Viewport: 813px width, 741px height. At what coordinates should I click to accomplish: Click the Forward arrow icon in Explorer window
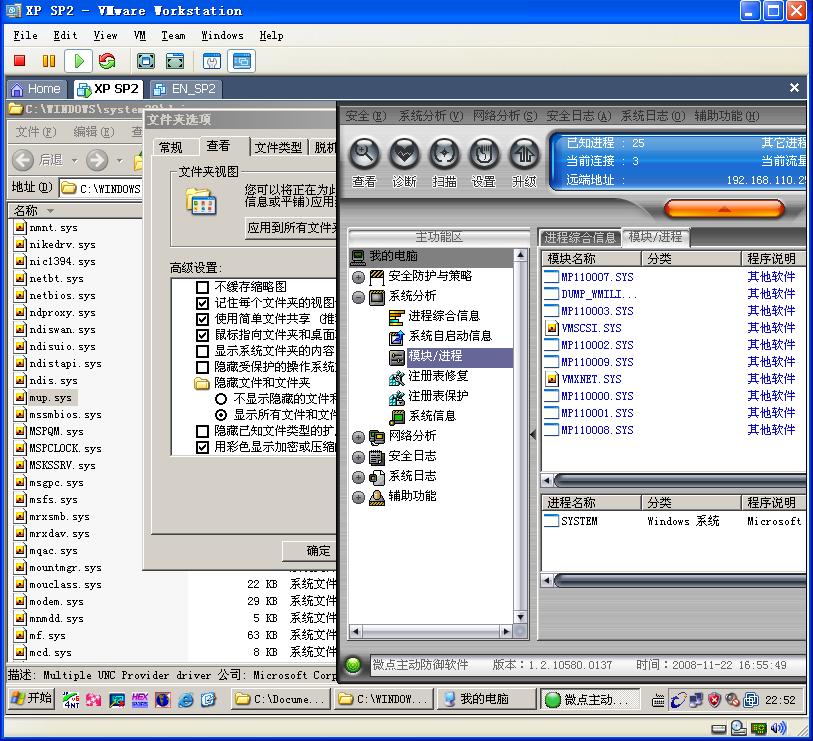tap(97, 160)
